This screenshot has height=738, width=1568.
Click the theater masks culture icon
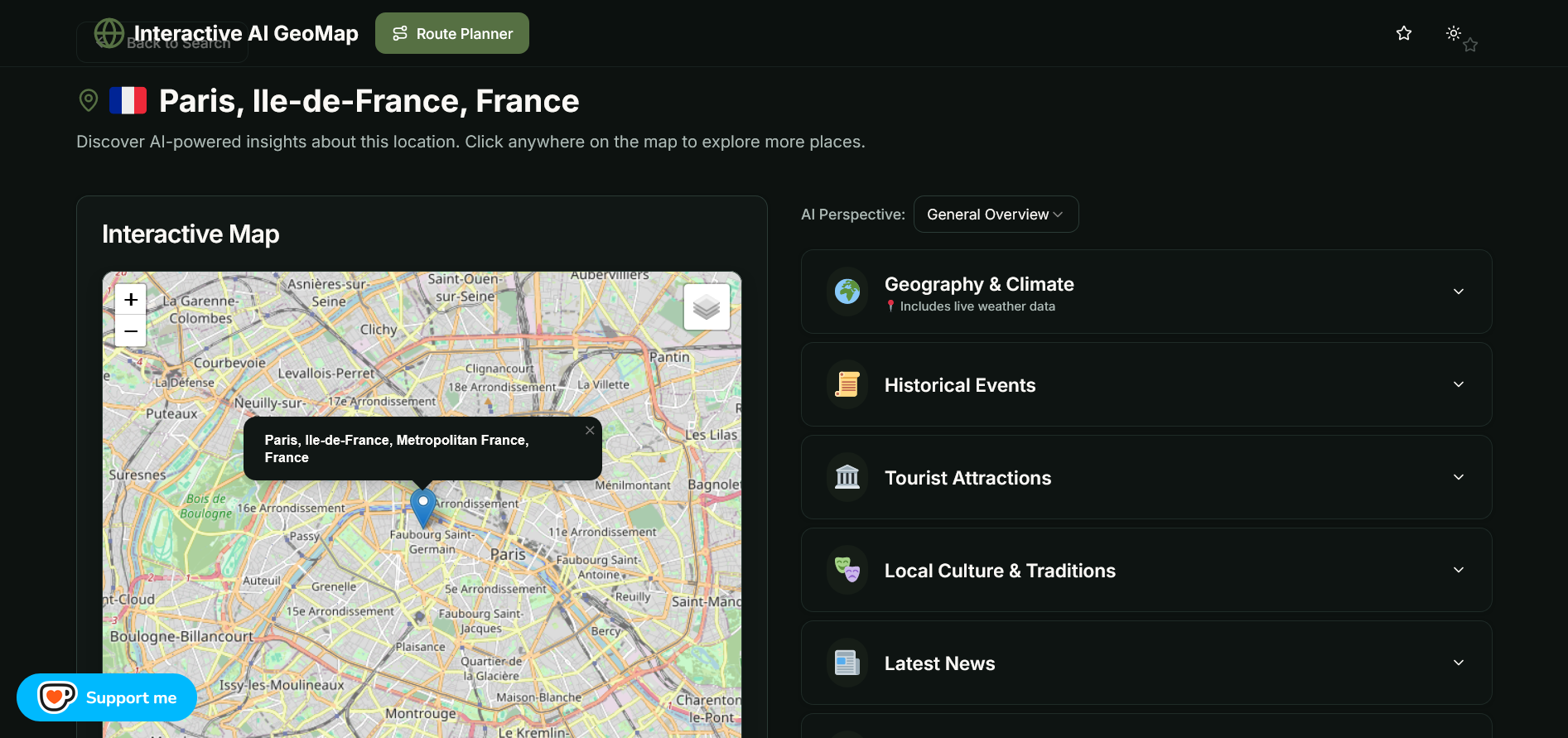click(x=847, y=570)
